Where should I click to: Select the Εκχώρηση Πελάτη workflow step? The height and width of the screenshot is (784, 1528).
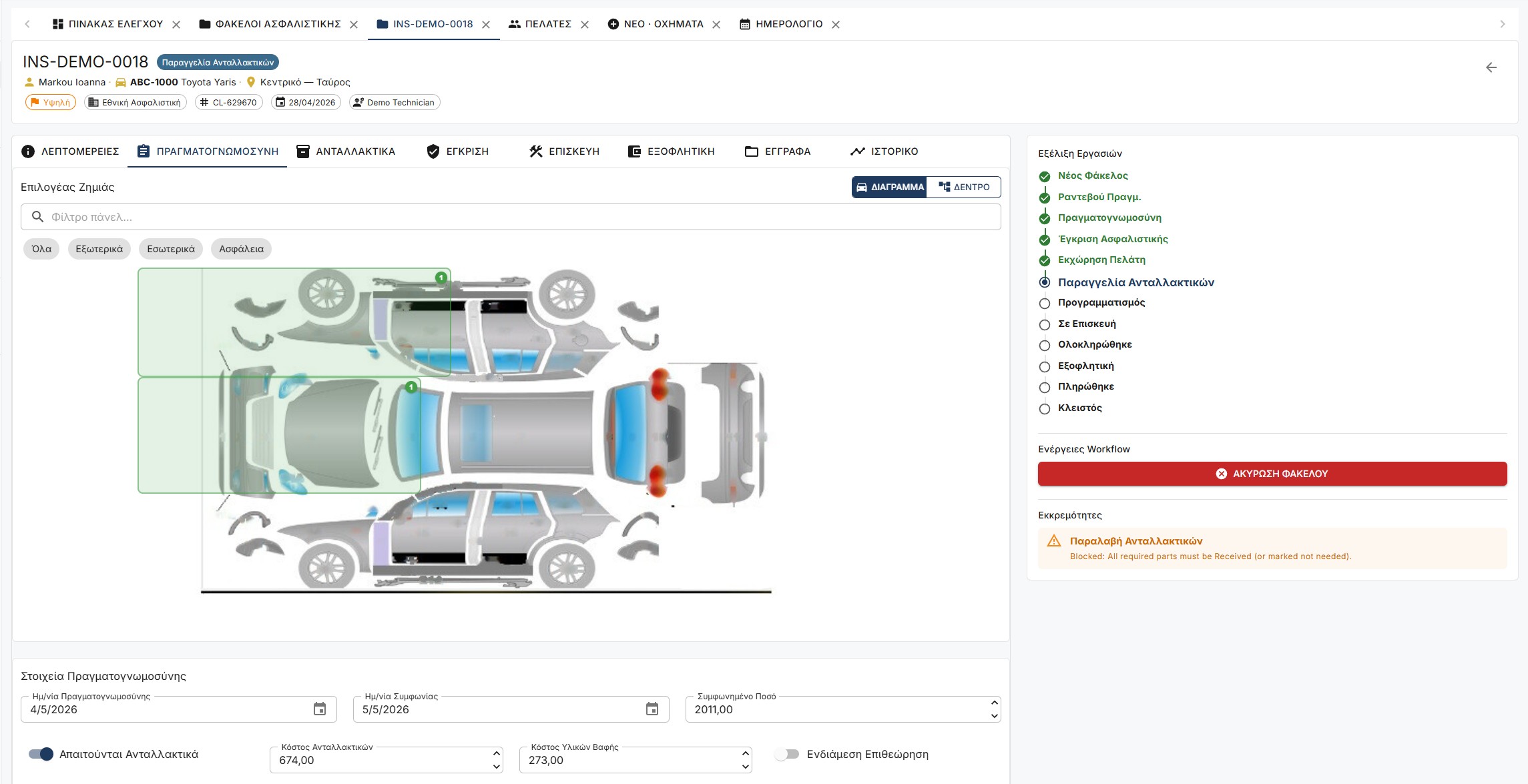point(1101,260)
